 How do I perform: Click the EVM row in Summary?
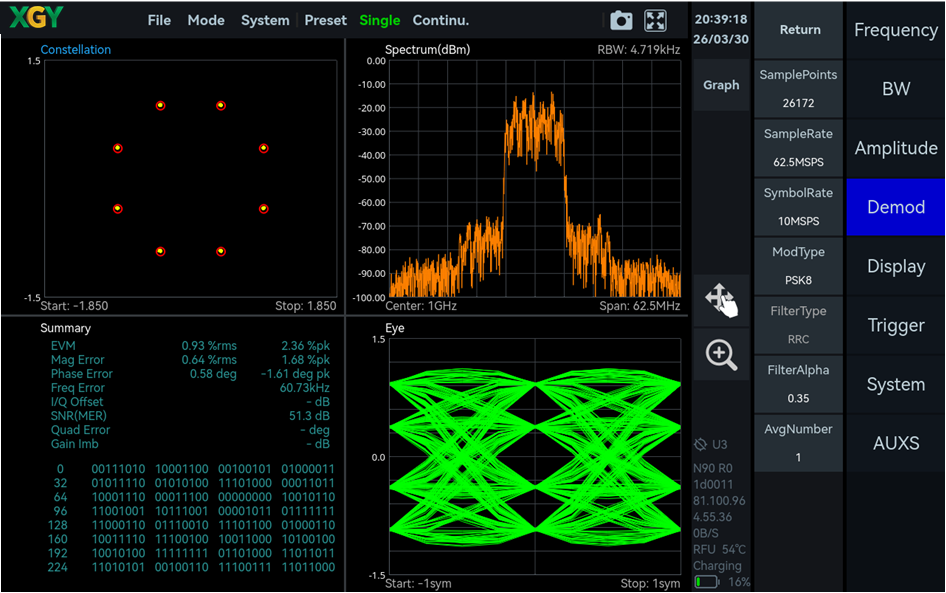coord(190,346)
